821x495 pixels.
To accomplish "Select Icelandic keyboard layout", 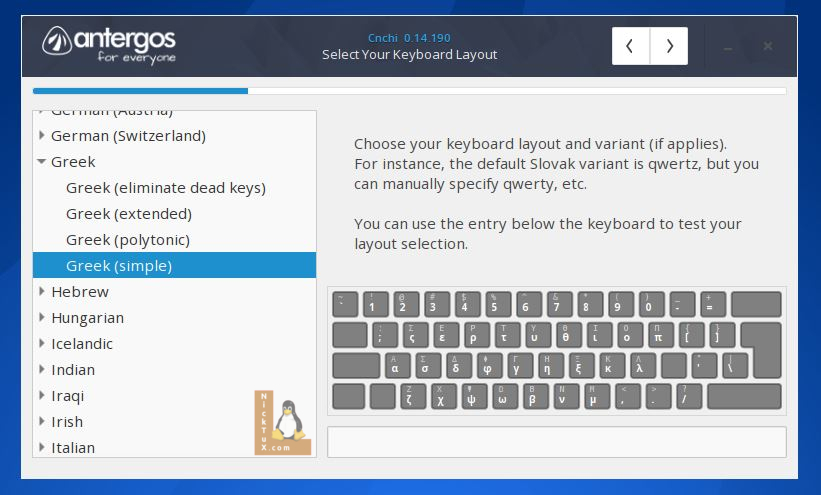I will pos(82,344).
